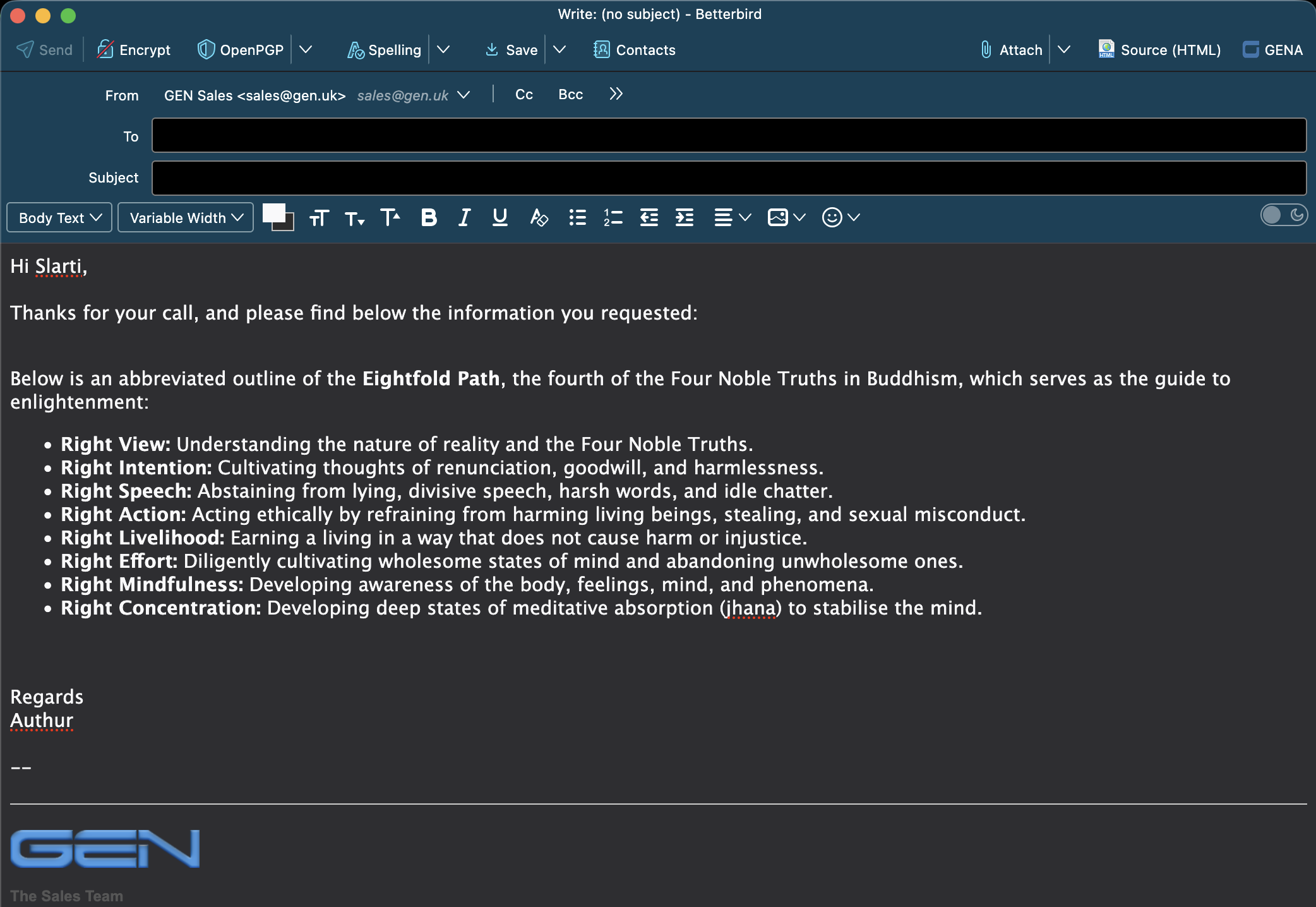Open the Variable Width font dropdown
Screen dimensions: 1316x907
186,218
